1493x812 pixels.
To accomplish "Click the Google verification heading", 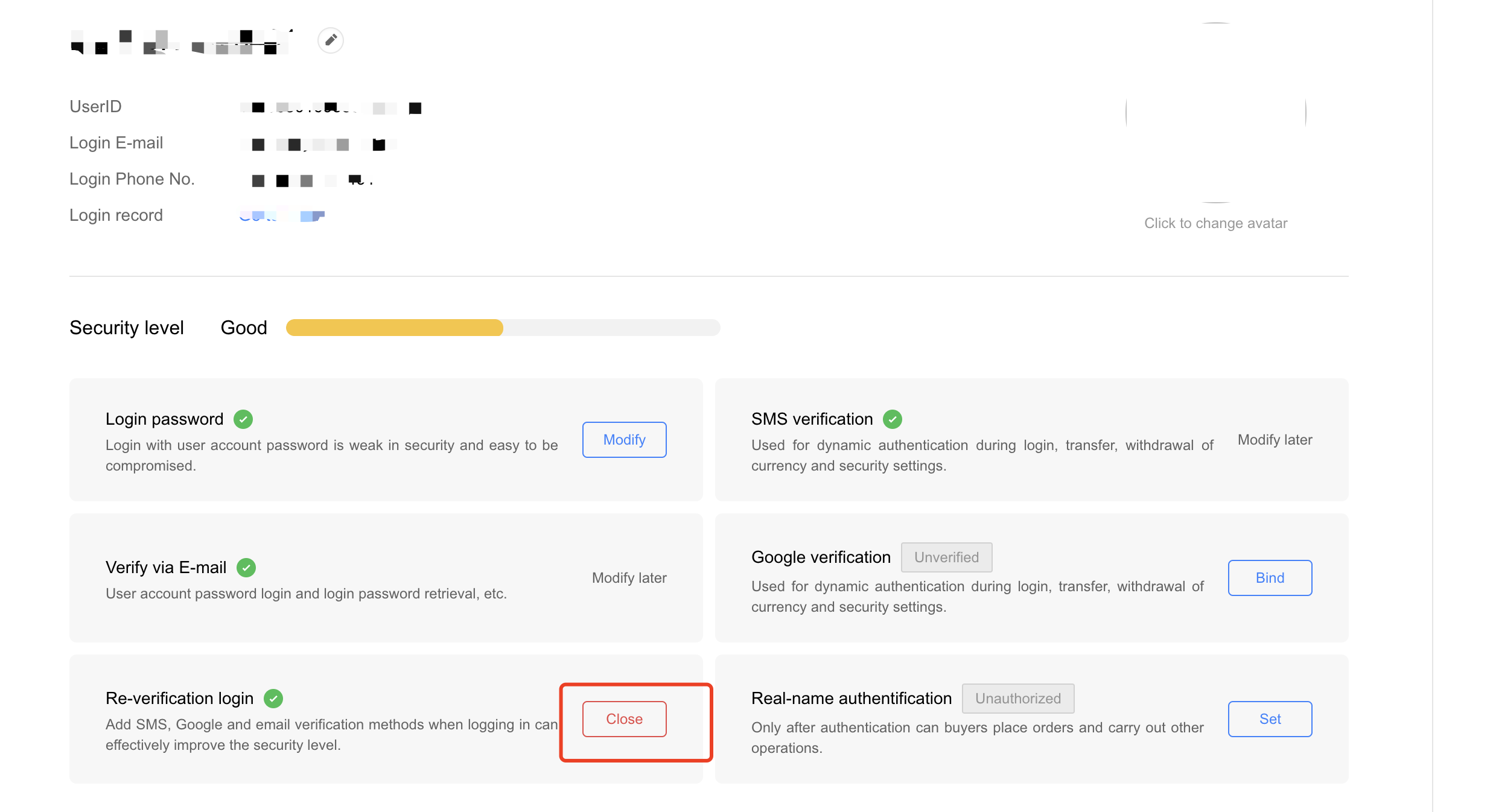I will (821, 557).
